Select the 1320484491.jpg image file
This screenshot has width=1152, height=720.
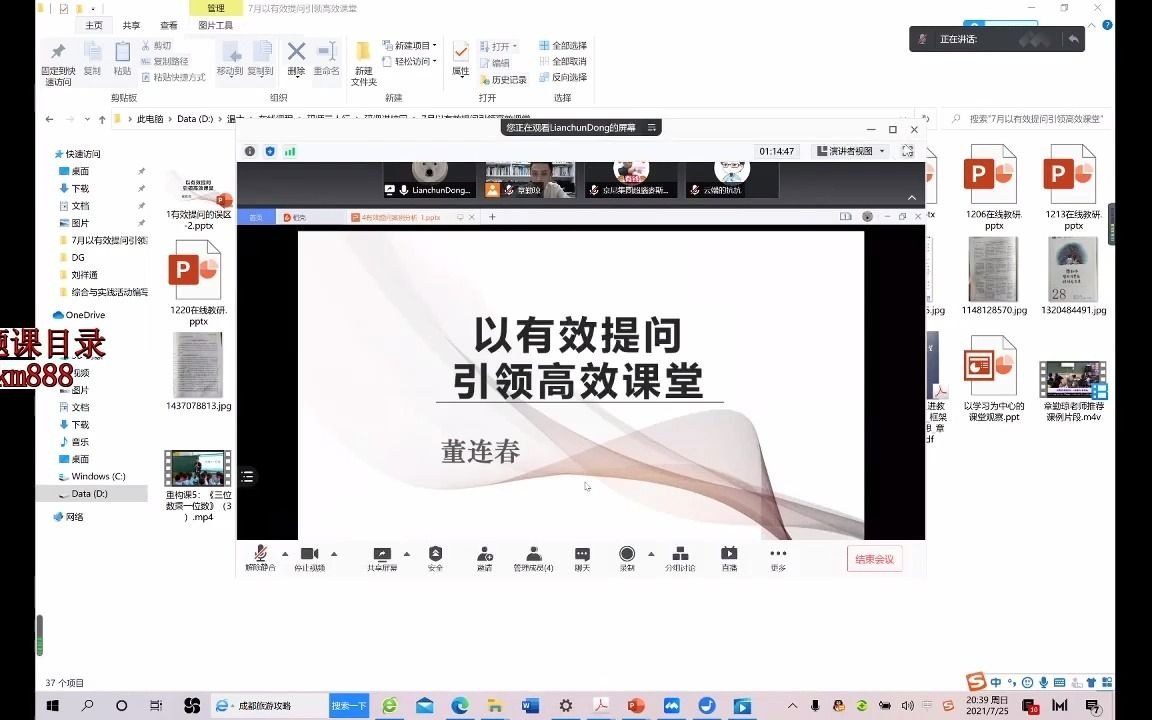[x=1073, y=276]
